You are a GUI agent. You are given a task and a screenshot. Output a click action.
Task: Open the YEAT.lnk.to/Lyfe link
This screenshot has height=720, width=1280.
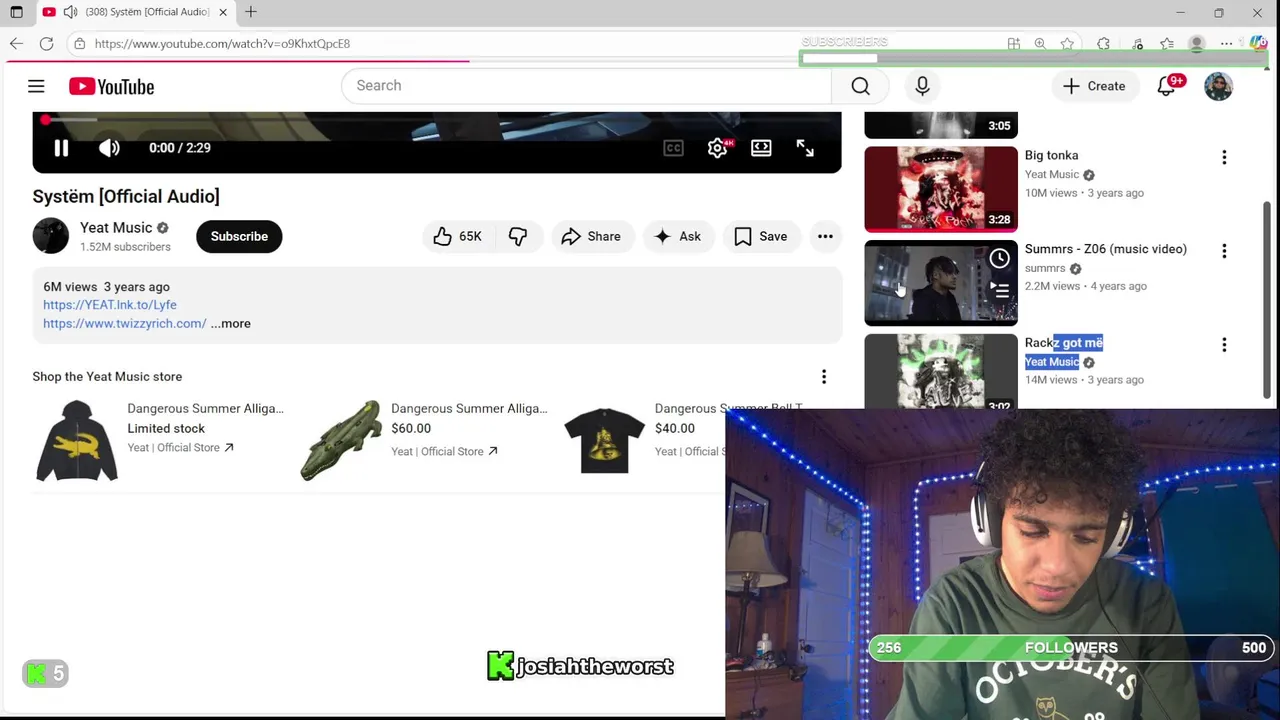coord(110,305)
